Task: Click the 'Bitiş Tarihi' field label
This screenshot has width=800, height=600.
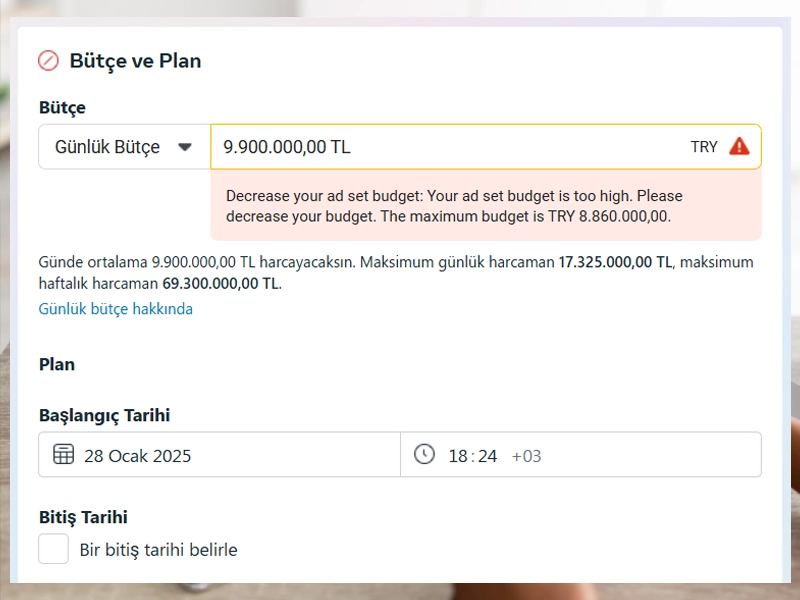Action: pos(83,517)
